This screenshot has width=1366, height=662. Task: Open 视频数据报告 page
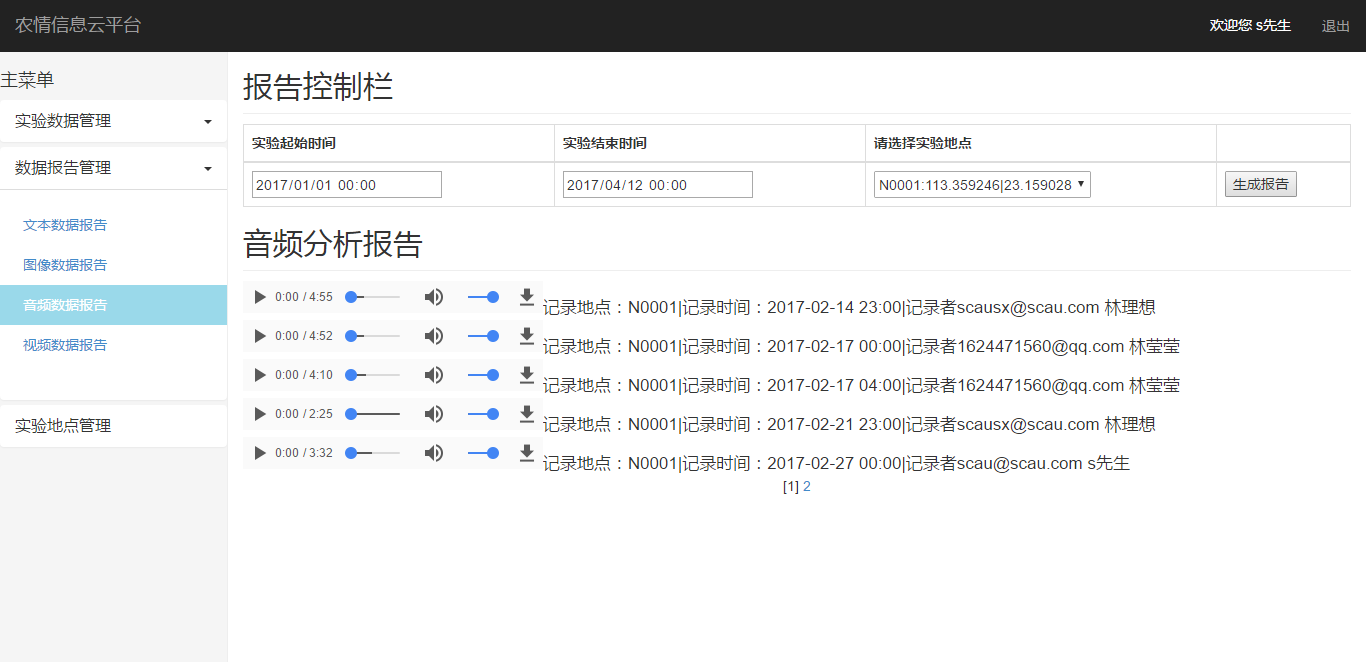pyautogui.click(x=65, y=345)
